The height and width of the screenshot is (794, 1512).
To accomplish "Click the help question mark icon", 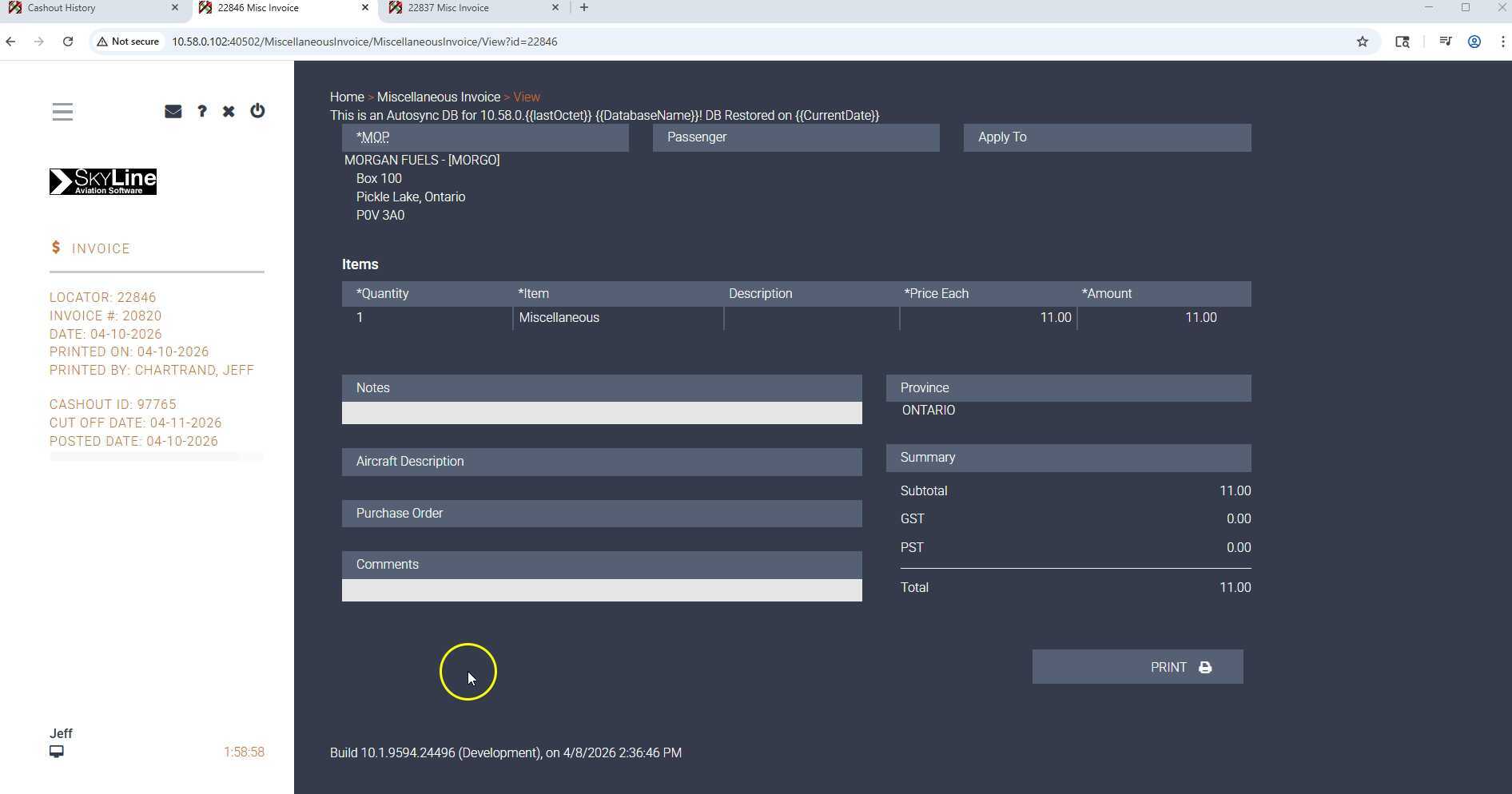I will pos(202,112).
